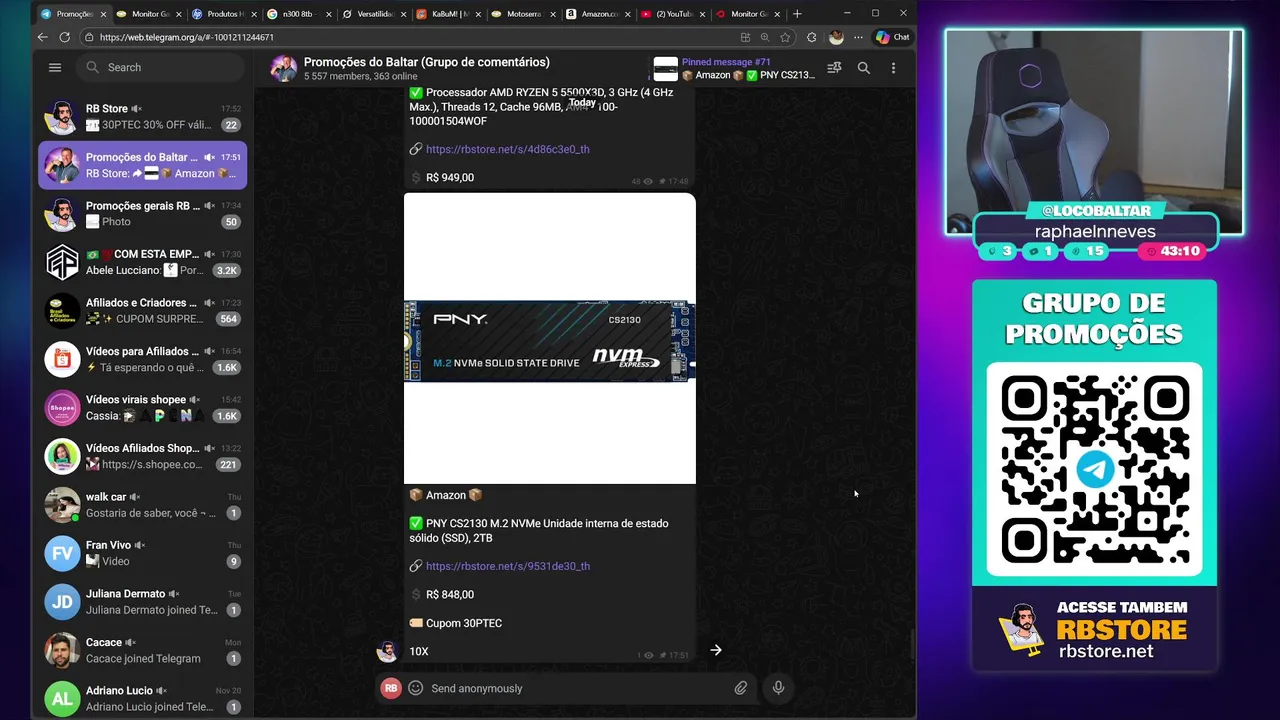Switch to the Motoserra browser tab

[521, 14]
